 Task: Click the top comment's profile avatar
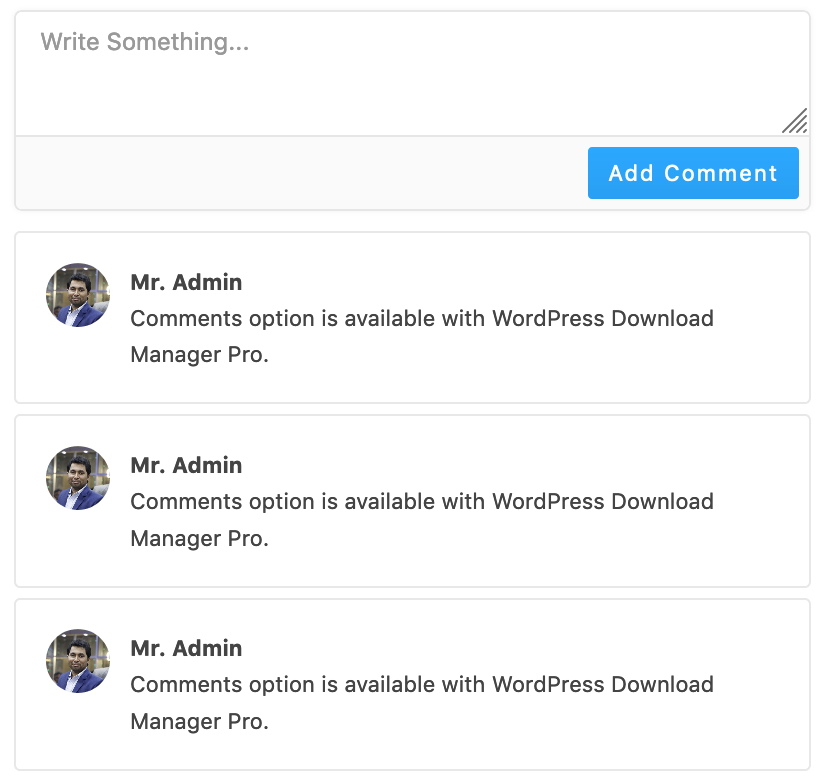(78, 295)
